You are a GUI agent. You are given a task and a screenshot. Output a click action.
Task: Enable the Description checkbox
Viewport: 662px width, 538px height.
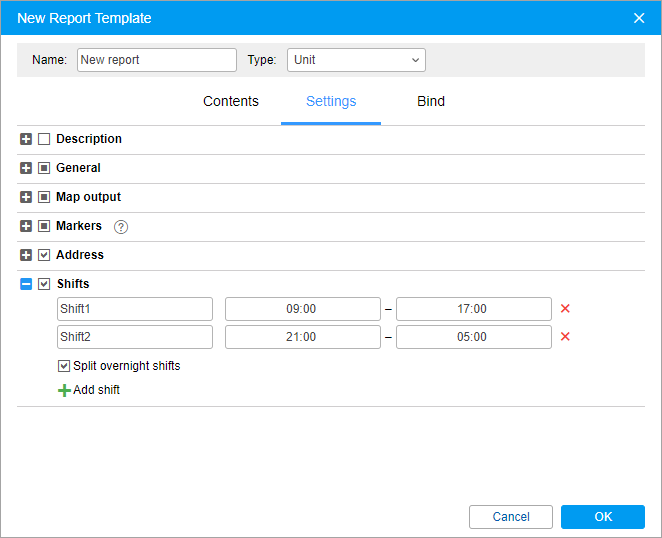(x=44, y=139)
